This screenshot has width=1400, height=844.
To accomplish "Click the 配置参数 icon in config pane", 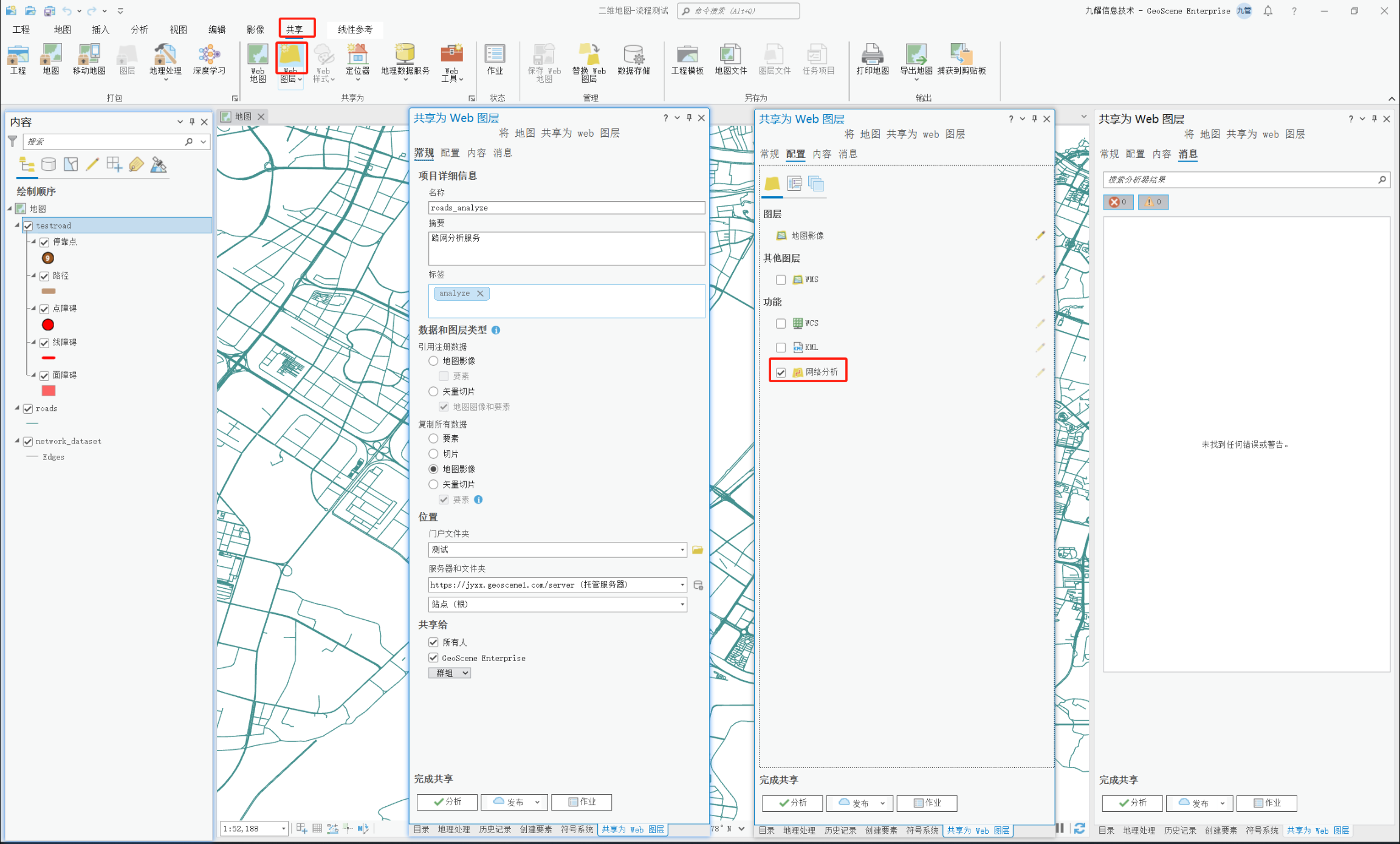I will coord(794,184).
